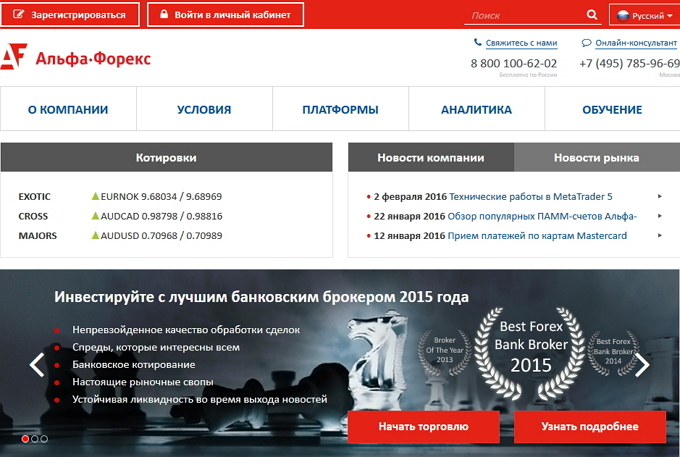This screenshot has width=680, height=457.
Task: Click the Поиск search input field
Action: 525,16
